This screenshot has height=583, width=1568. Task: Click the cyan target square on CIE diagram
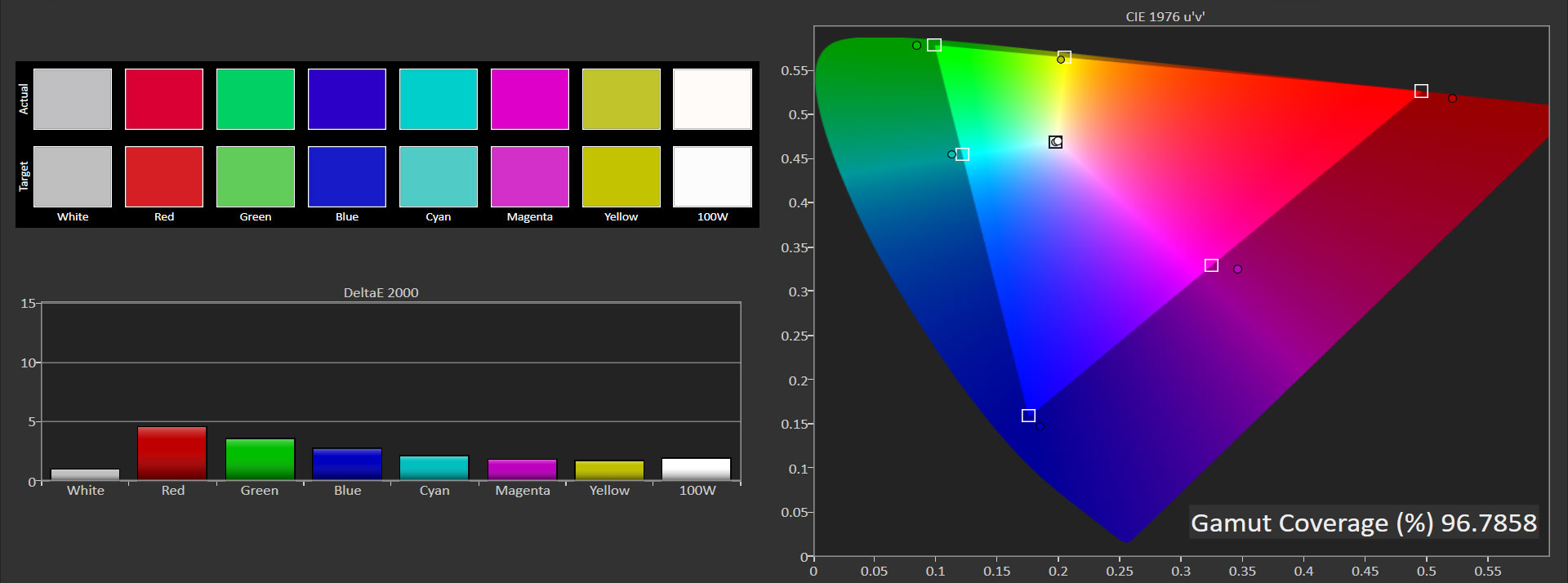click(962, 154)
